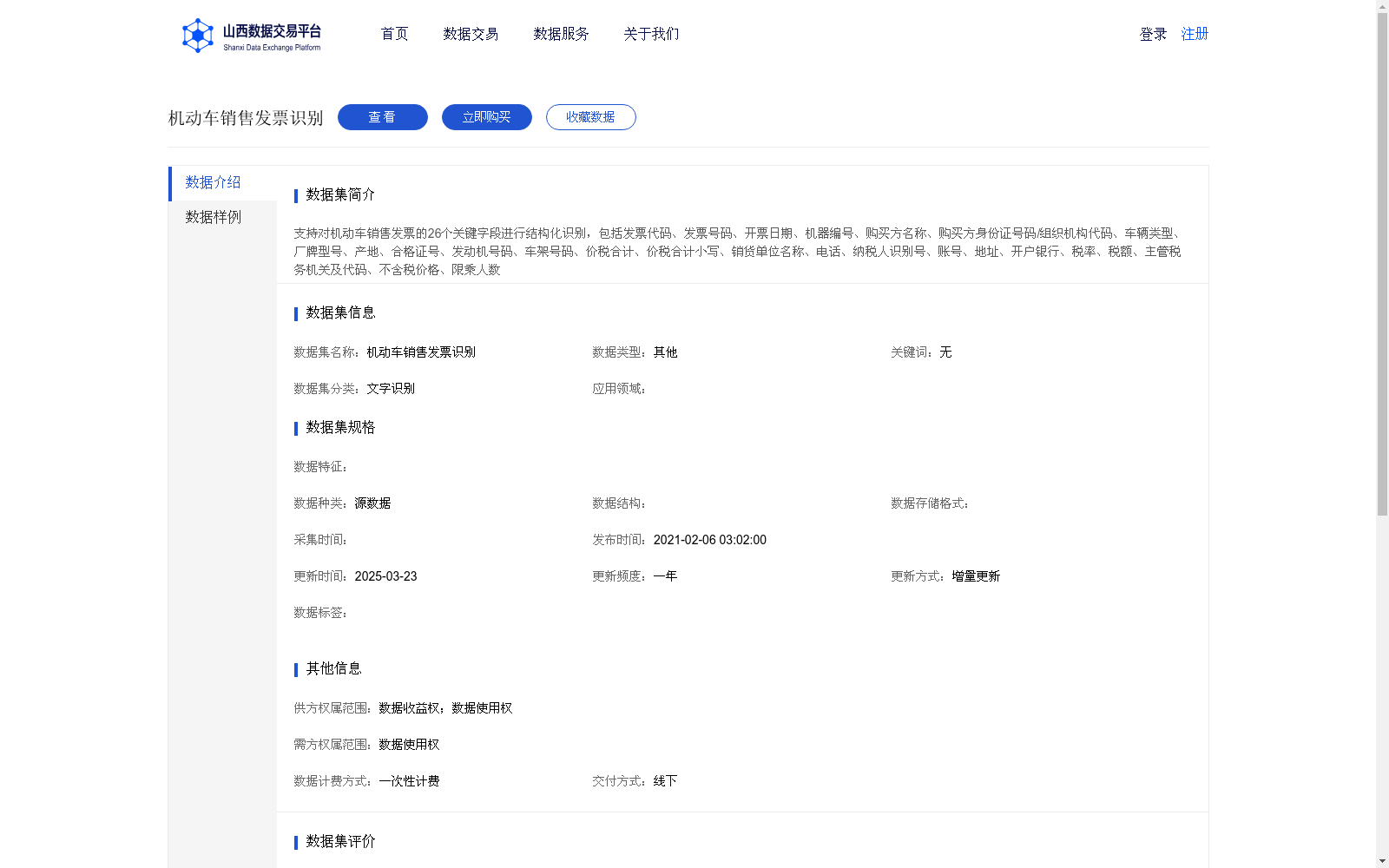Click the 数据集分类 value 文字识别
The height and width of the screenshot is (868, 1389).
tap(391, 389)
